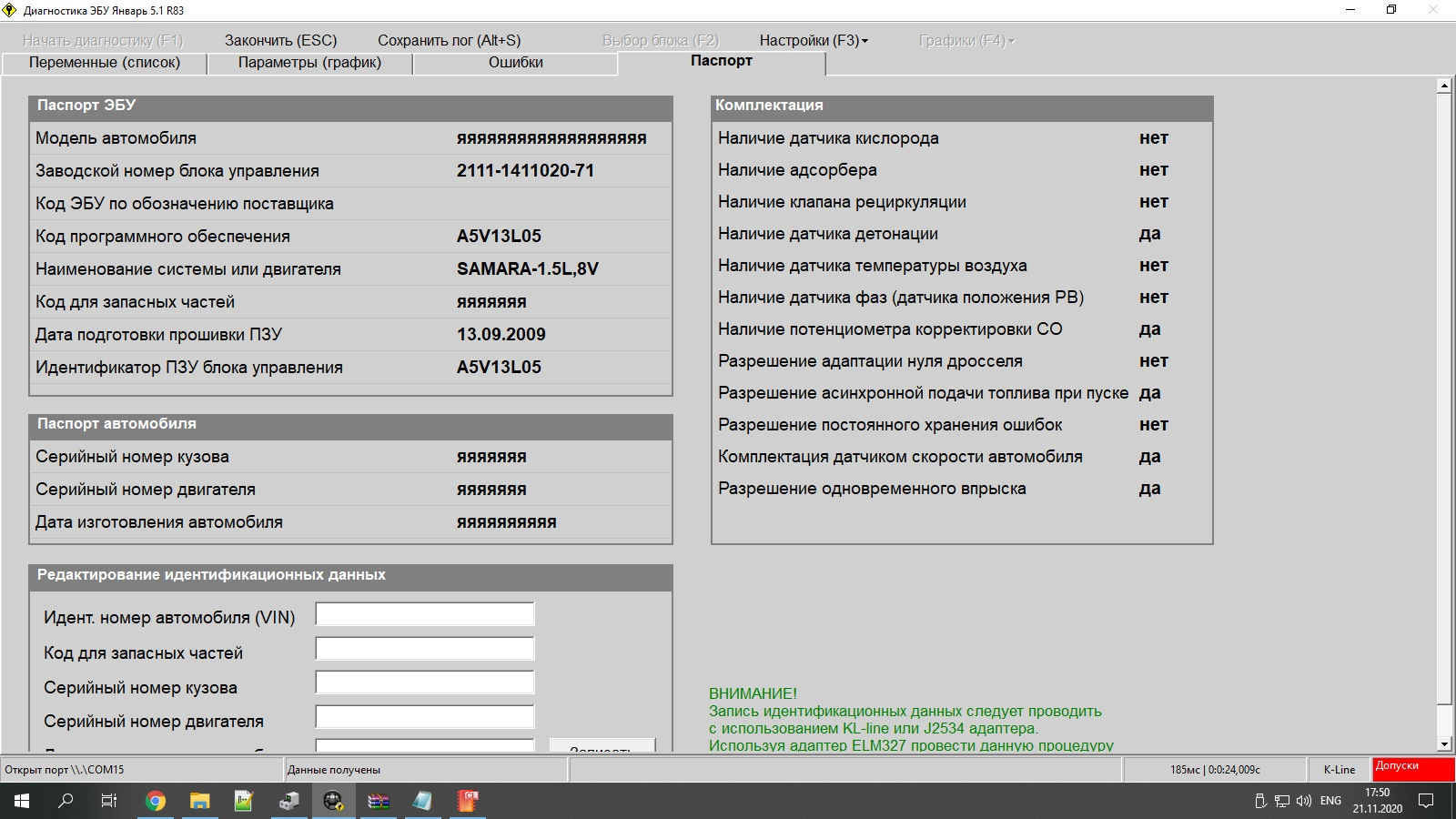Open the Настройки (F3) dropdown menu
The image size is (1456, 819).
pyautogui.click(x=814, y=40)
